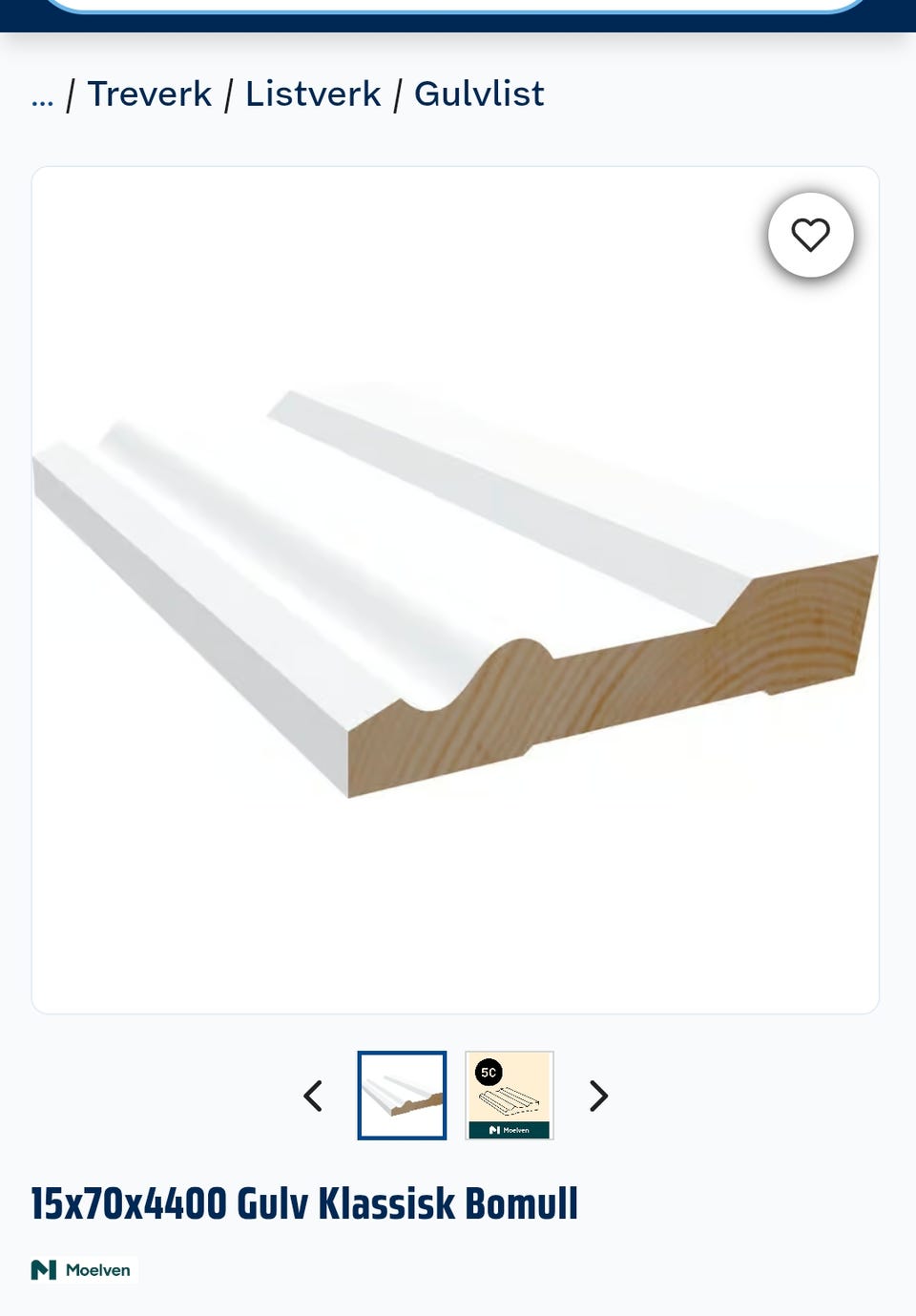
Task: Add product to favorites with heart icon
Action: tap(811, 235)
